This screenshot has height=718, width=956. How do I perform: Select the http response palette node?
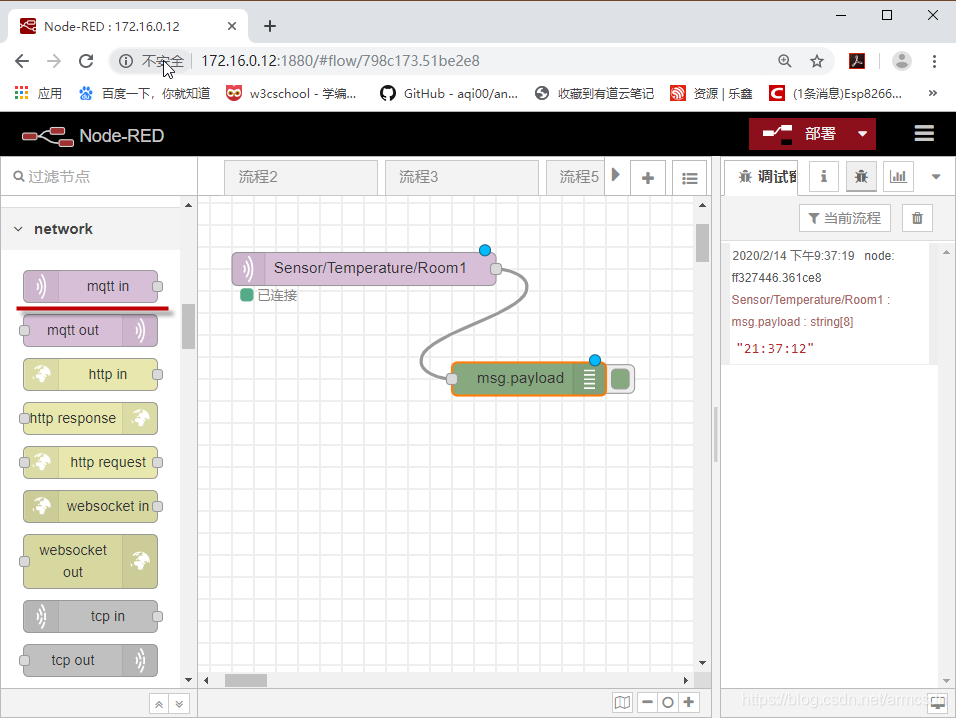click(x=90, y=418)
